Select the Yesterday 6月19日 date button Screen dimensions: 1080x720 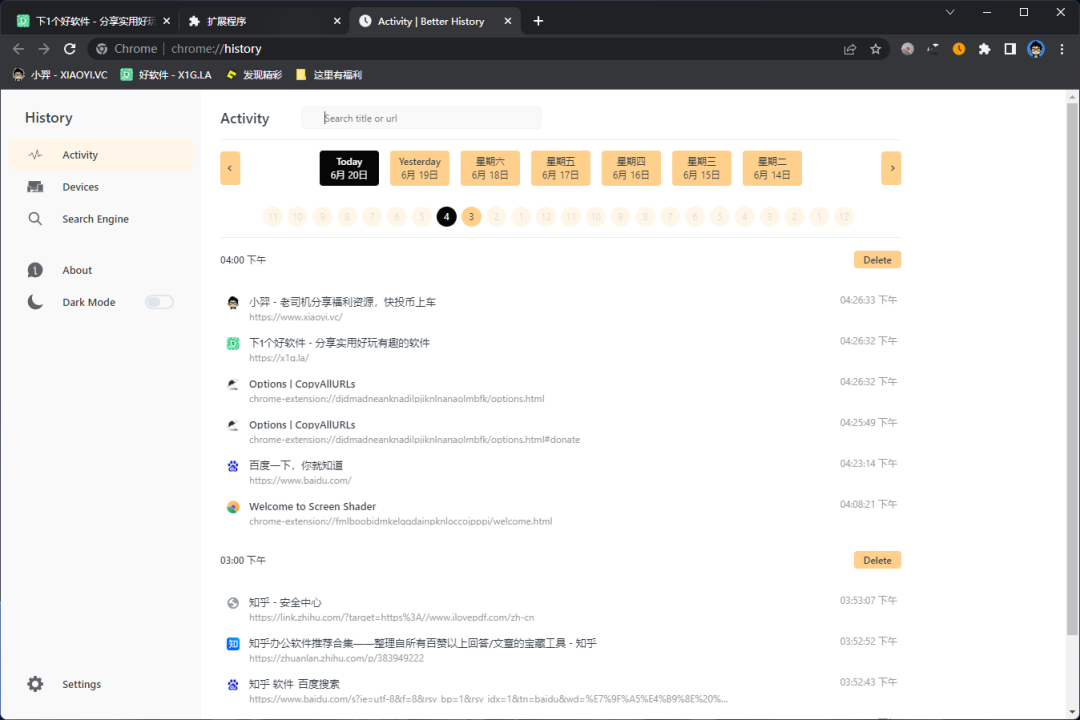(x=420, y=168)
